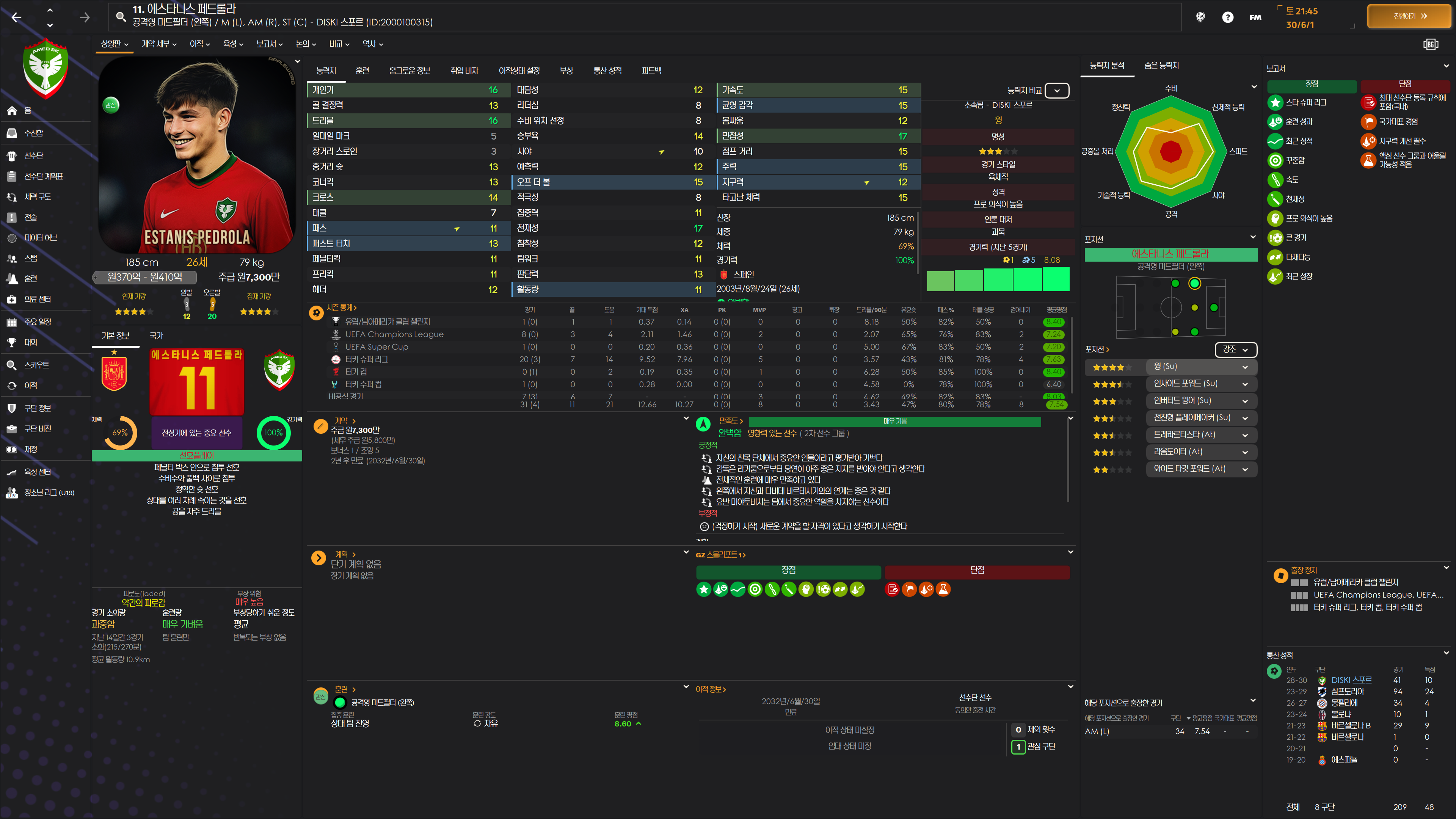Open the 윙 (Su) role dropdown
Viewport: 1456px width, 819px height.
point(1200,367)
